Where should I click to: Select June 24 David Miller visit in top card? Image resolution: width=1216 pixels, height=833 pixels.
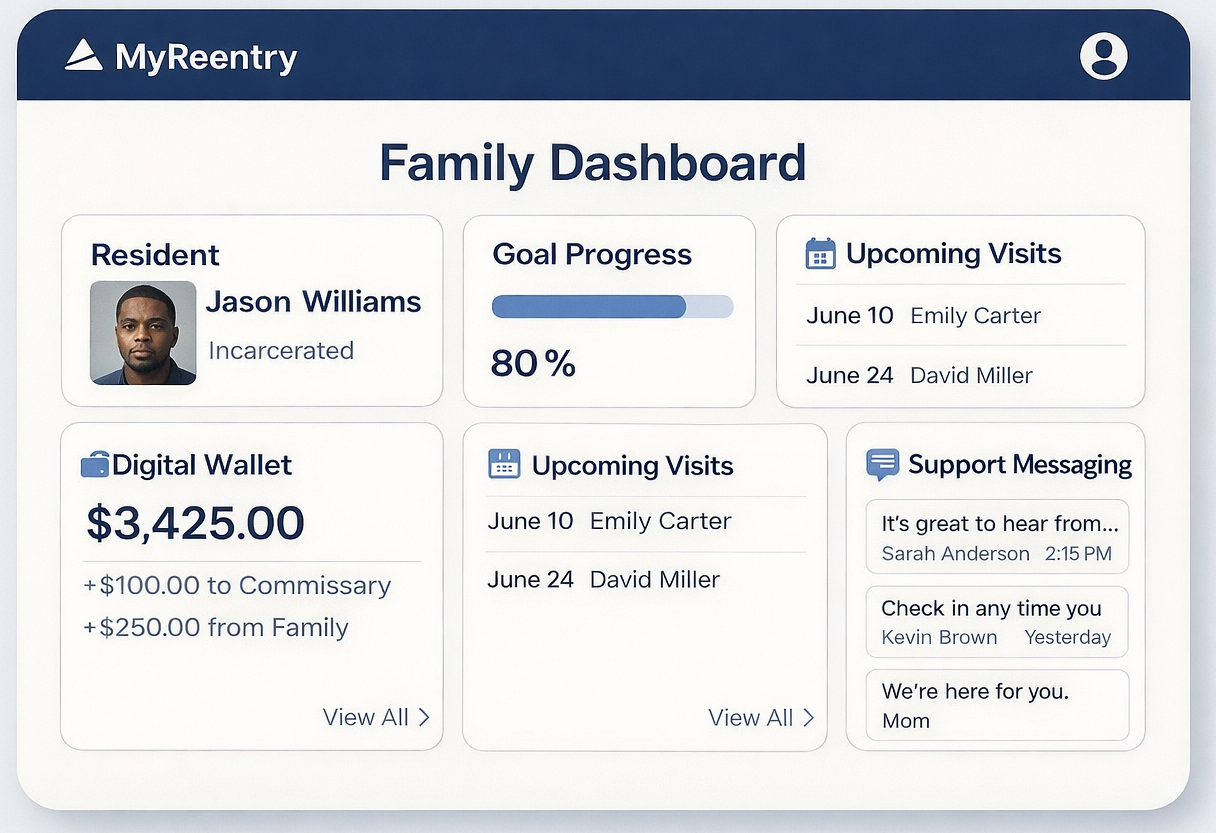click(920, 376)
